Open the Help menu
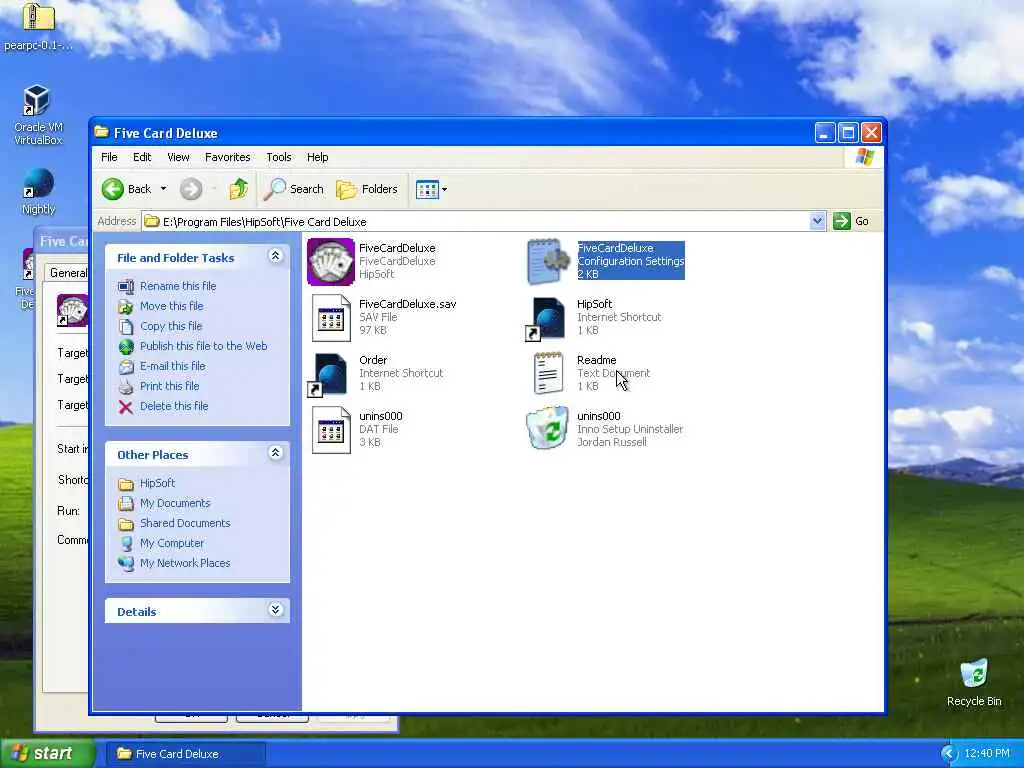 pyautogui.click(x=317, y=157)
